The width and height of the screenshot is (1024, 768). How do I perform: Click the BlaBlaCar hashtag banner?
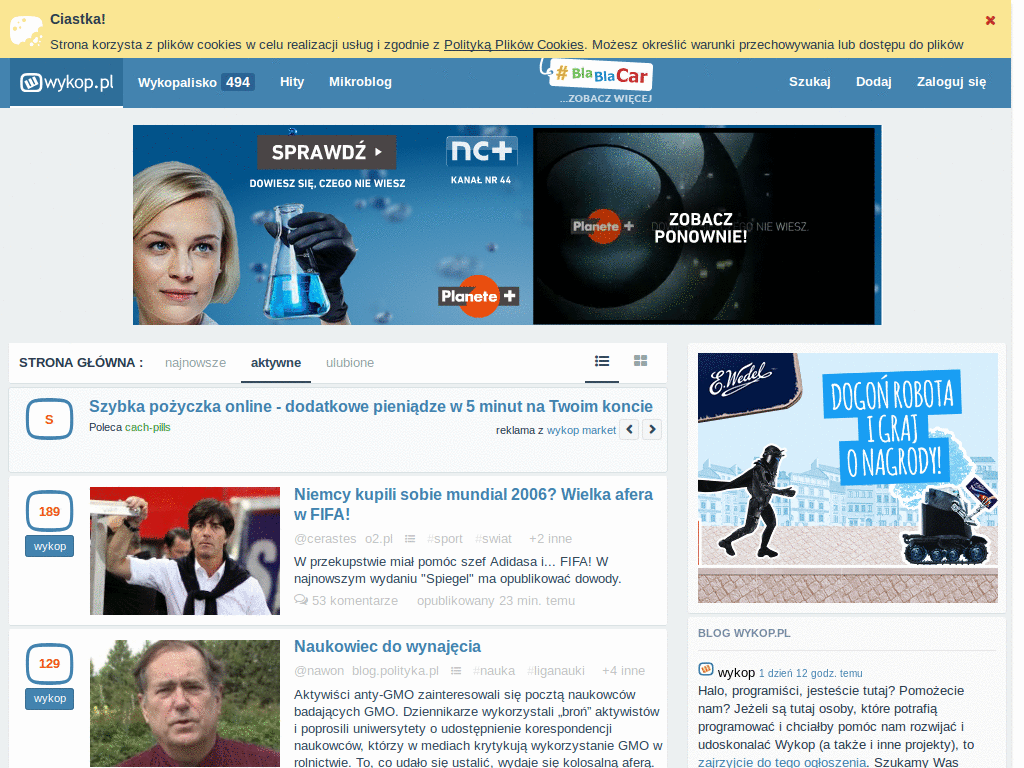pos(596,76)
